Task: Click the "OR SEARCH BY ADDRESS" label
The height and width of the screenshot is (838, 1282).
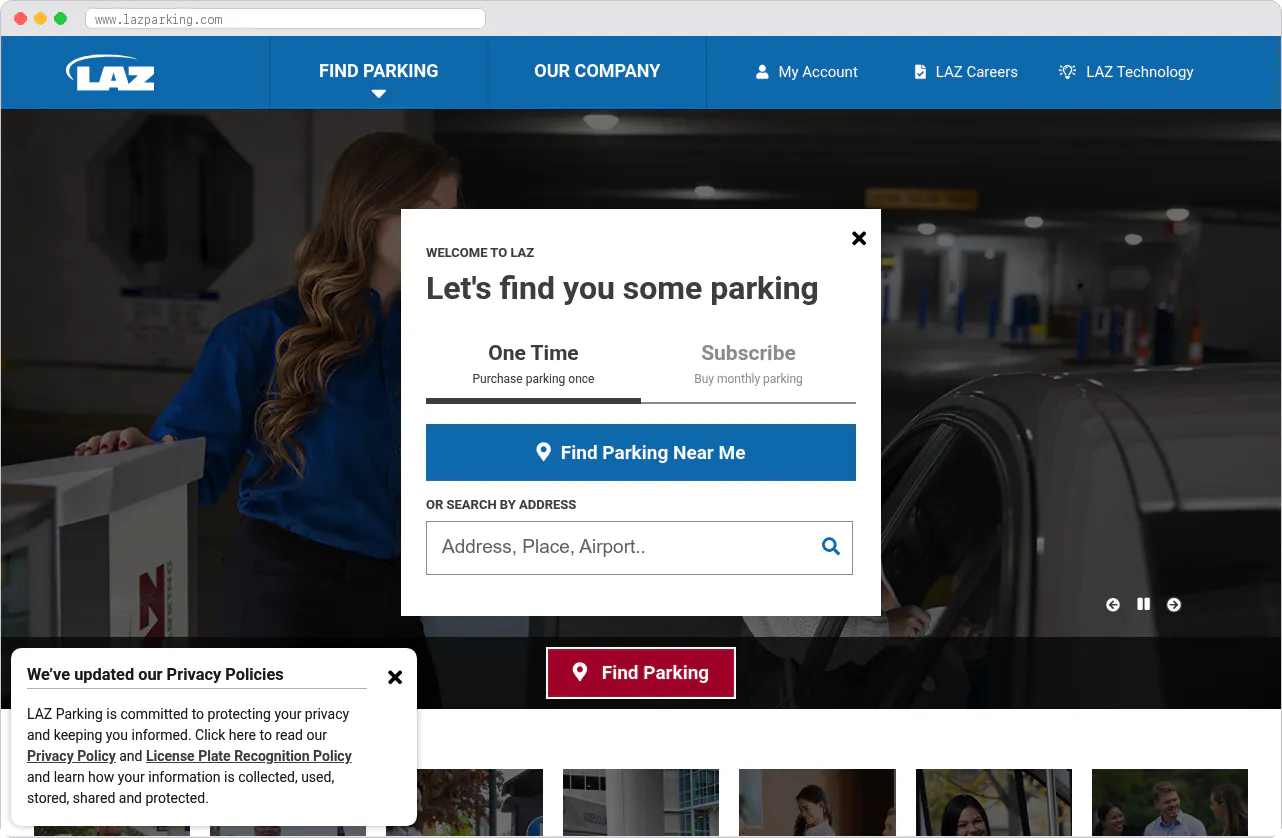Action: click(x=501, y=505)
